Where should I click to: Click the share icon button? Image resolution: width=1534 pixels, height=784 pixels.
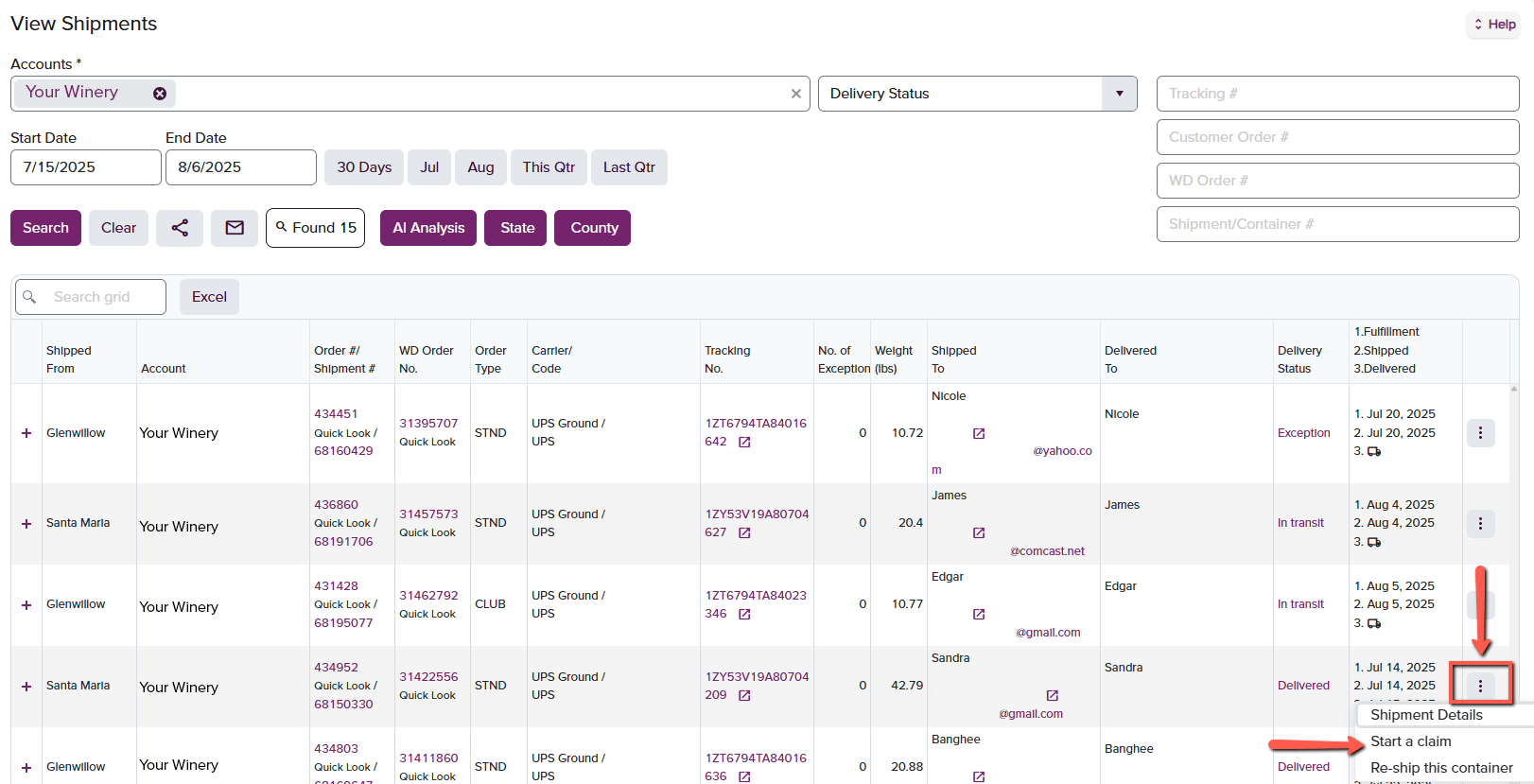(180, 228)
